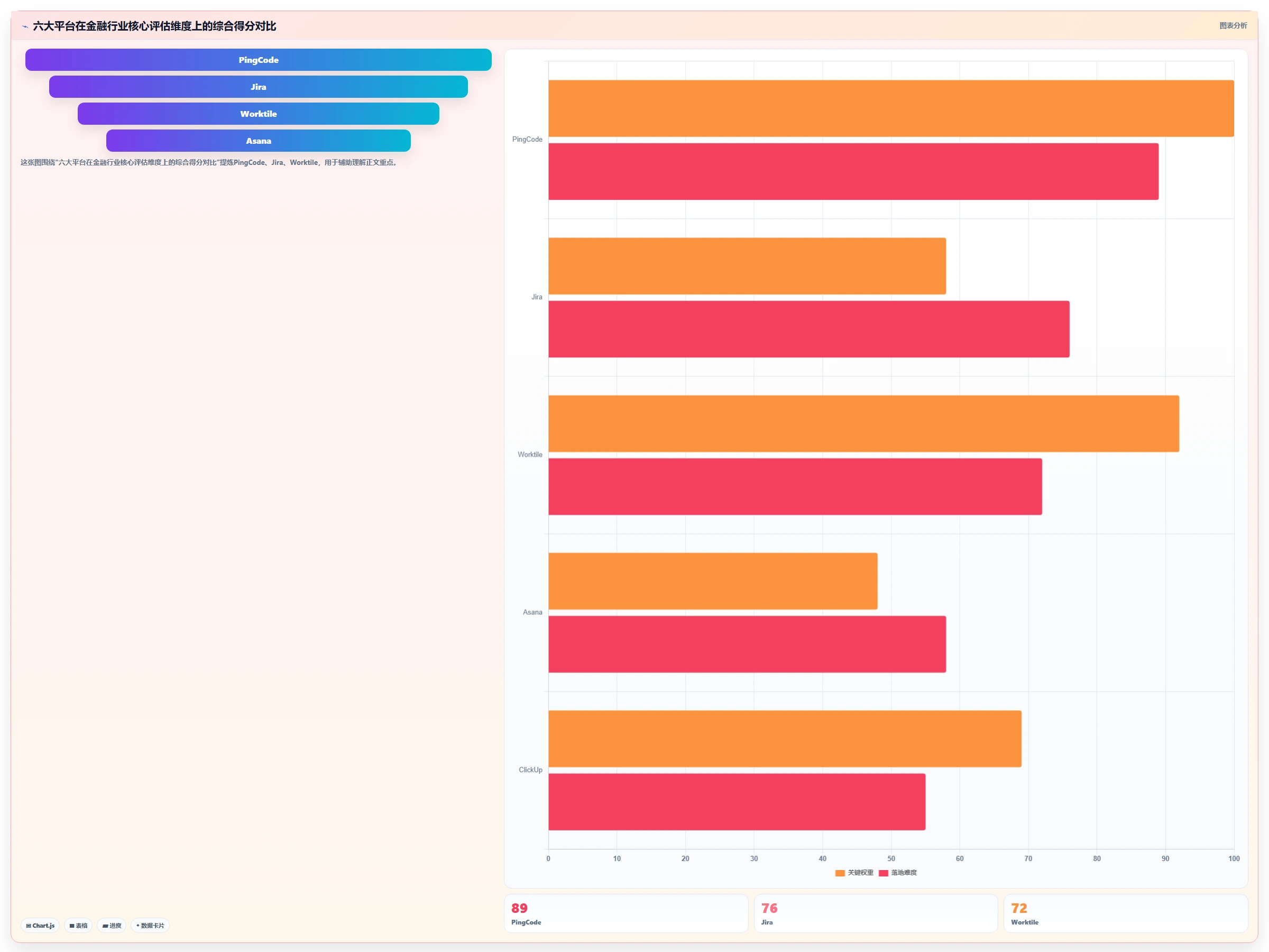The image size is (1269, 952).
Task: Click the orange 关键权重 bar for ClickUp
Action: (785, 738)
